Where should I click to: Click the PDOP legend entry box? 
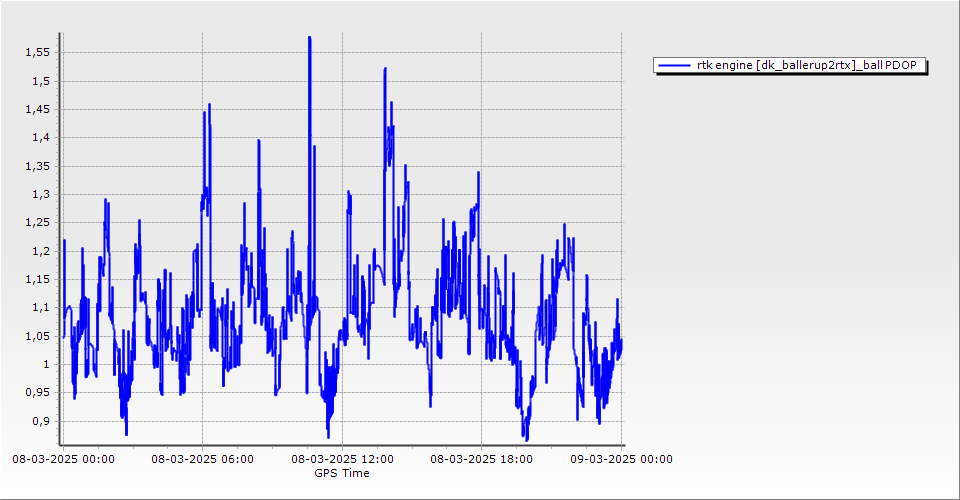(790, 65)
